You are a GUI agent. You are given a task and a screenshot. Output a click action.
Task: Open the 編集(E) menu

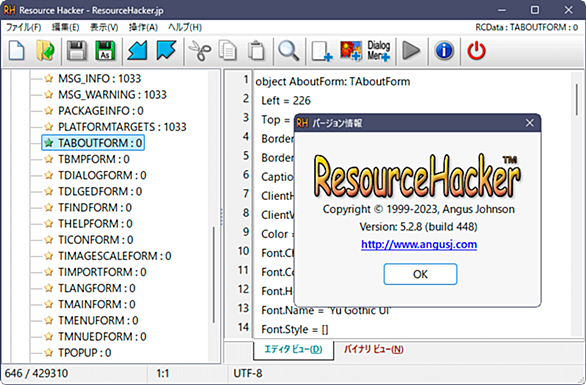coord(65,27)
